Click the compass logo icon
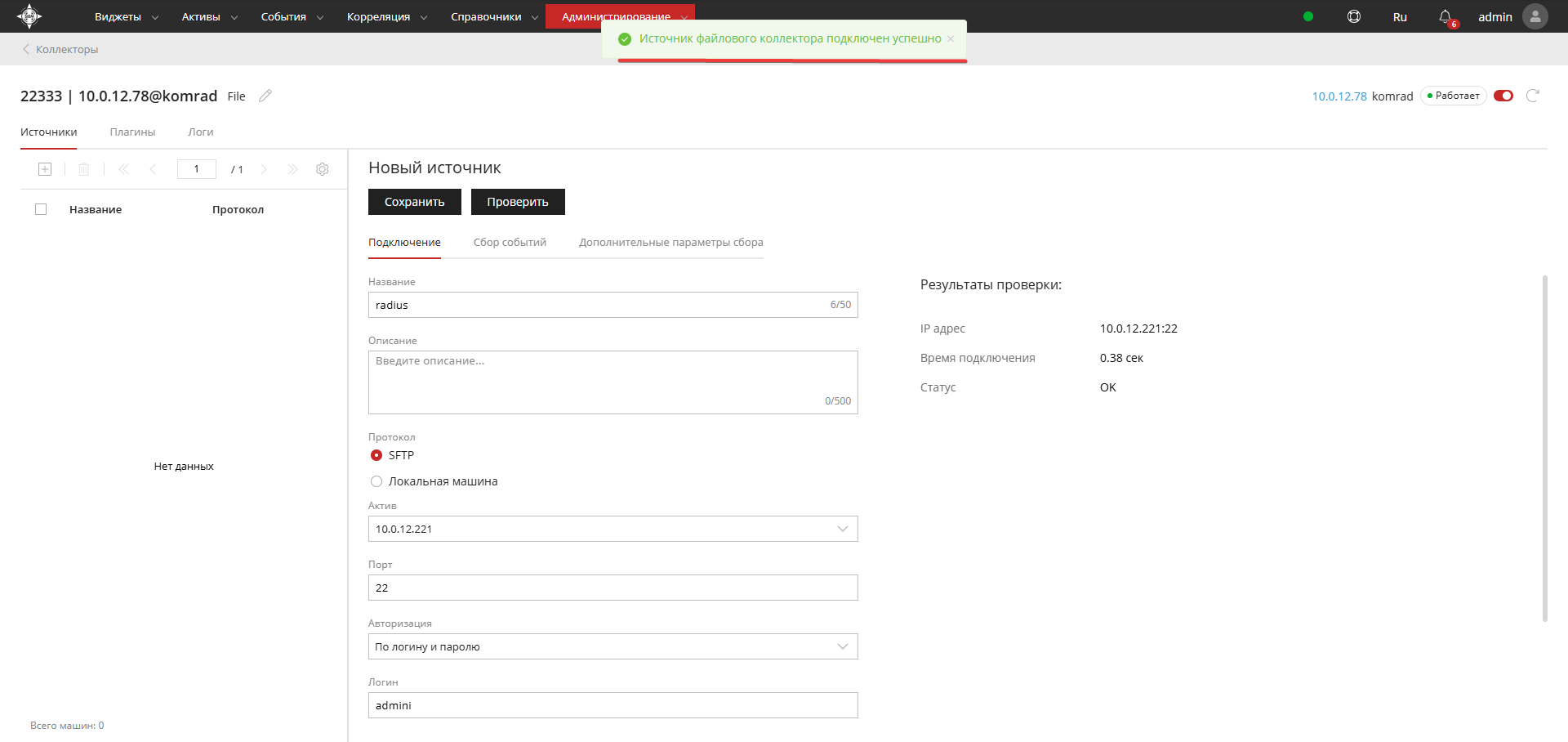1568x742 pixels. click(29, 16)
